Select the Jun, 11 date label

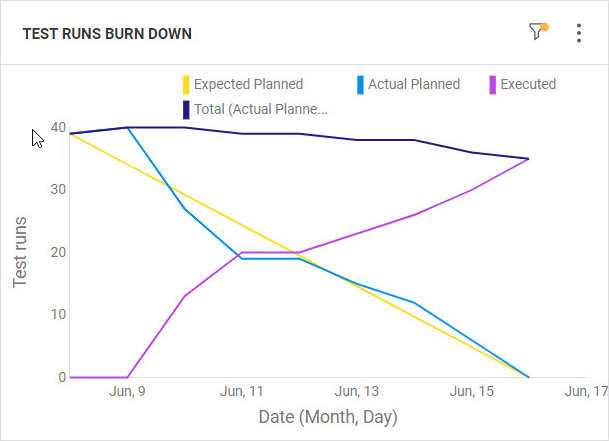pos(242,391)
